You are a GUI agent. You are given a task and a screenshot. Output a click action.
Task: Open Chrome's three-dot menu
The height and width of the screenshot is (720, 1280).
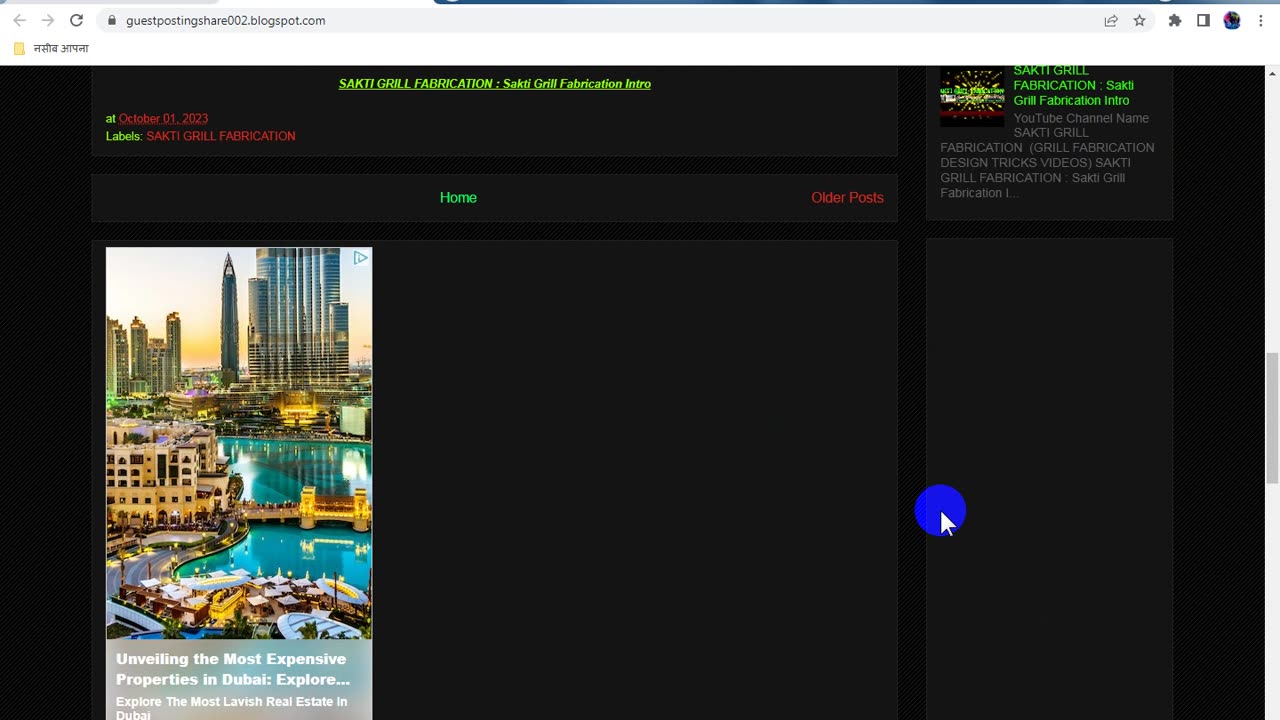1259,20
